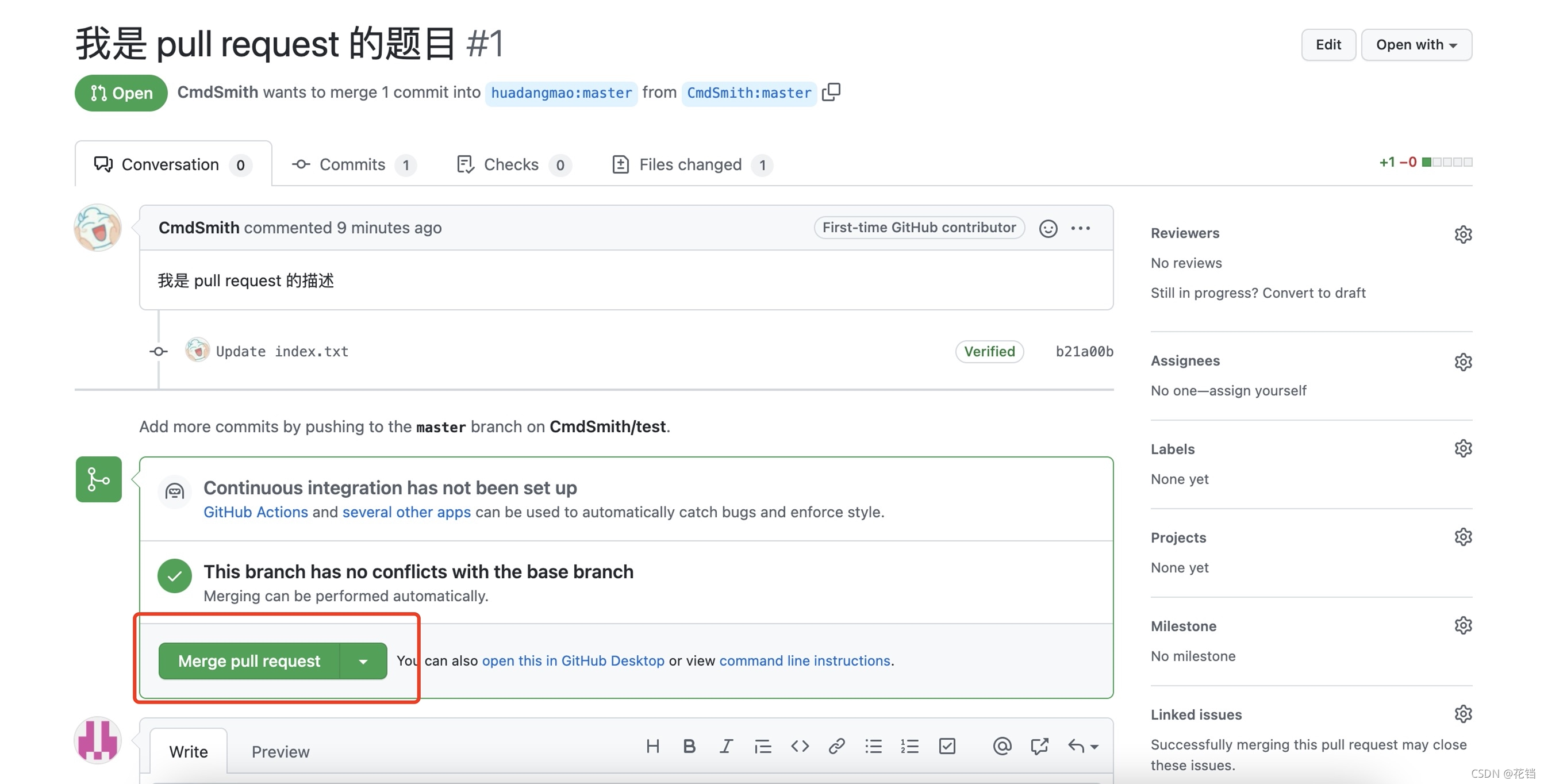Click the diffstat bar showing +1 −0
The width and height of the screenshot is (1544, 784).
[1446, 163]
